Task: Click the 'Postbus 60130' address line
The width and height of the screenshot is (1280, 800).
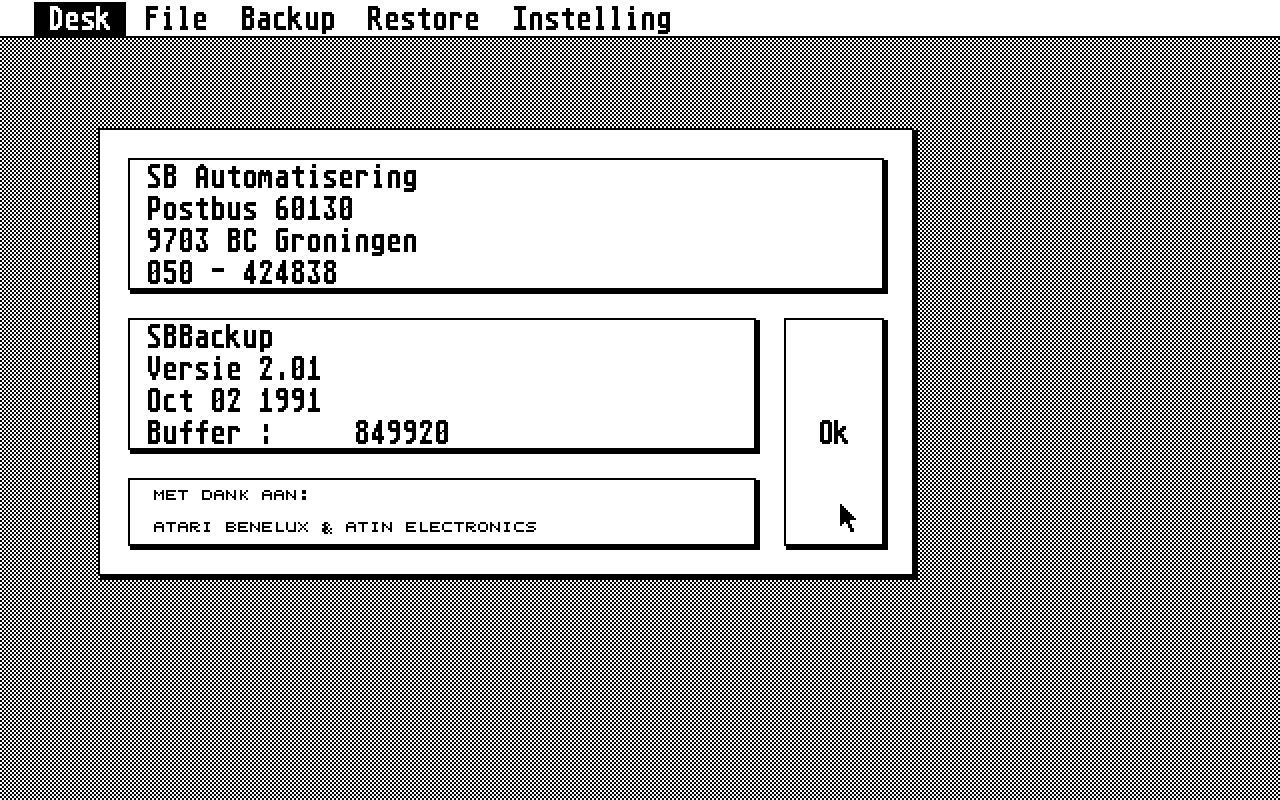Action: (250, 209)
